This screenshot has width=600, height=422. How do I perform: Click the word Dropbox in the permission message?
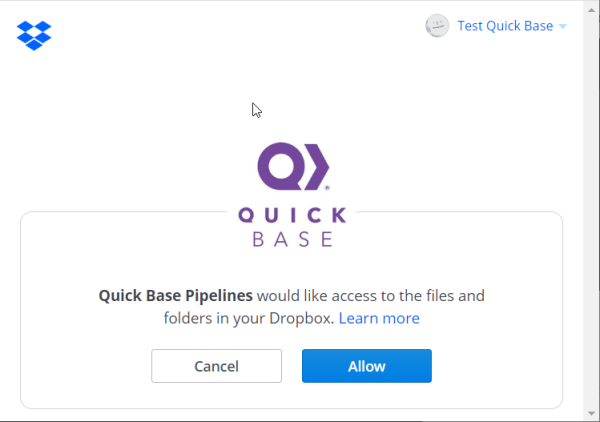[x=304, y=318]
